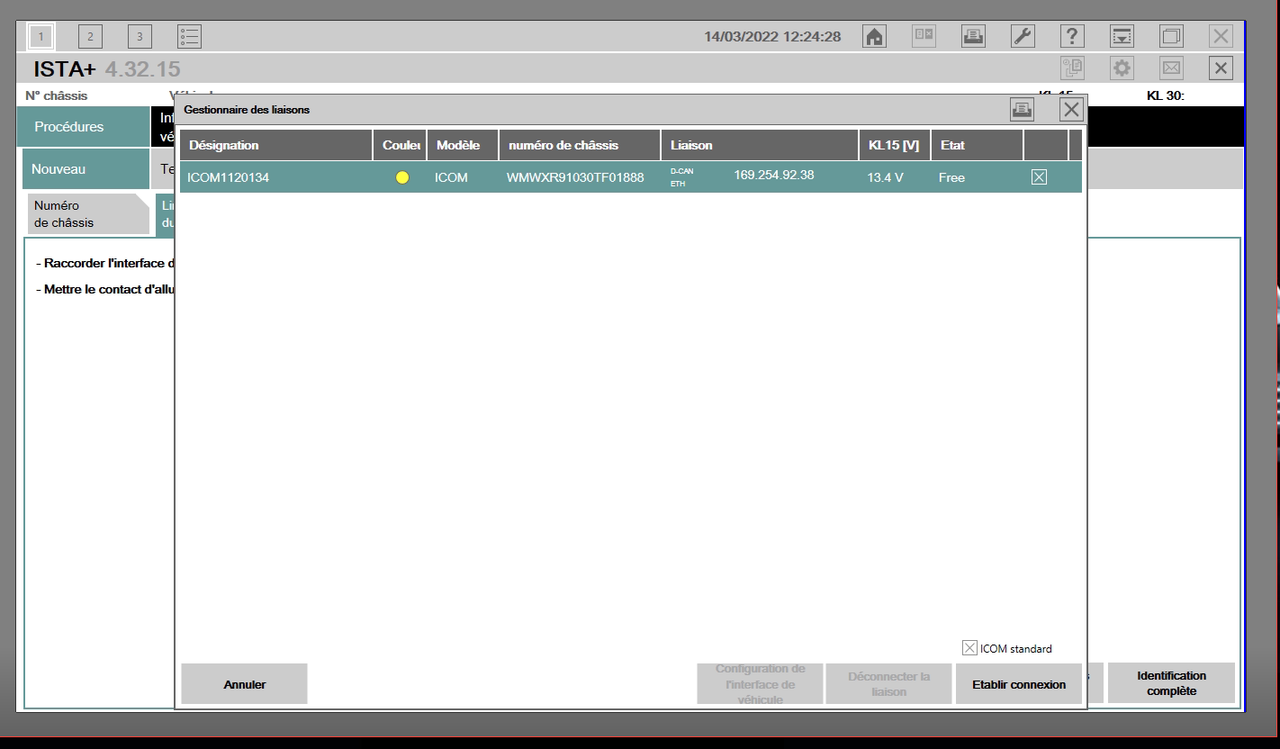Click Identification complète button

(x=1171, y=684)
